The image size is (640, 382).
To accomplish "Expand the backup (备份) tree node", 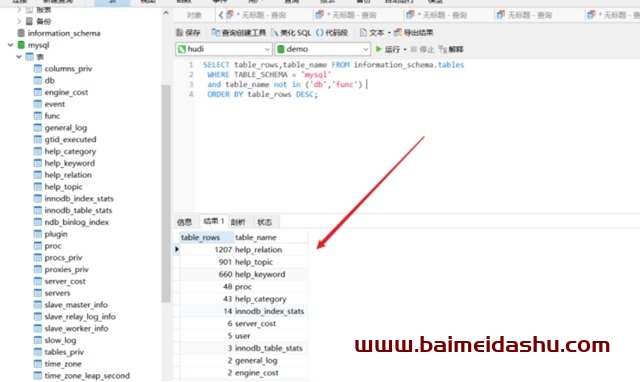I will click(x=19, y=21).
